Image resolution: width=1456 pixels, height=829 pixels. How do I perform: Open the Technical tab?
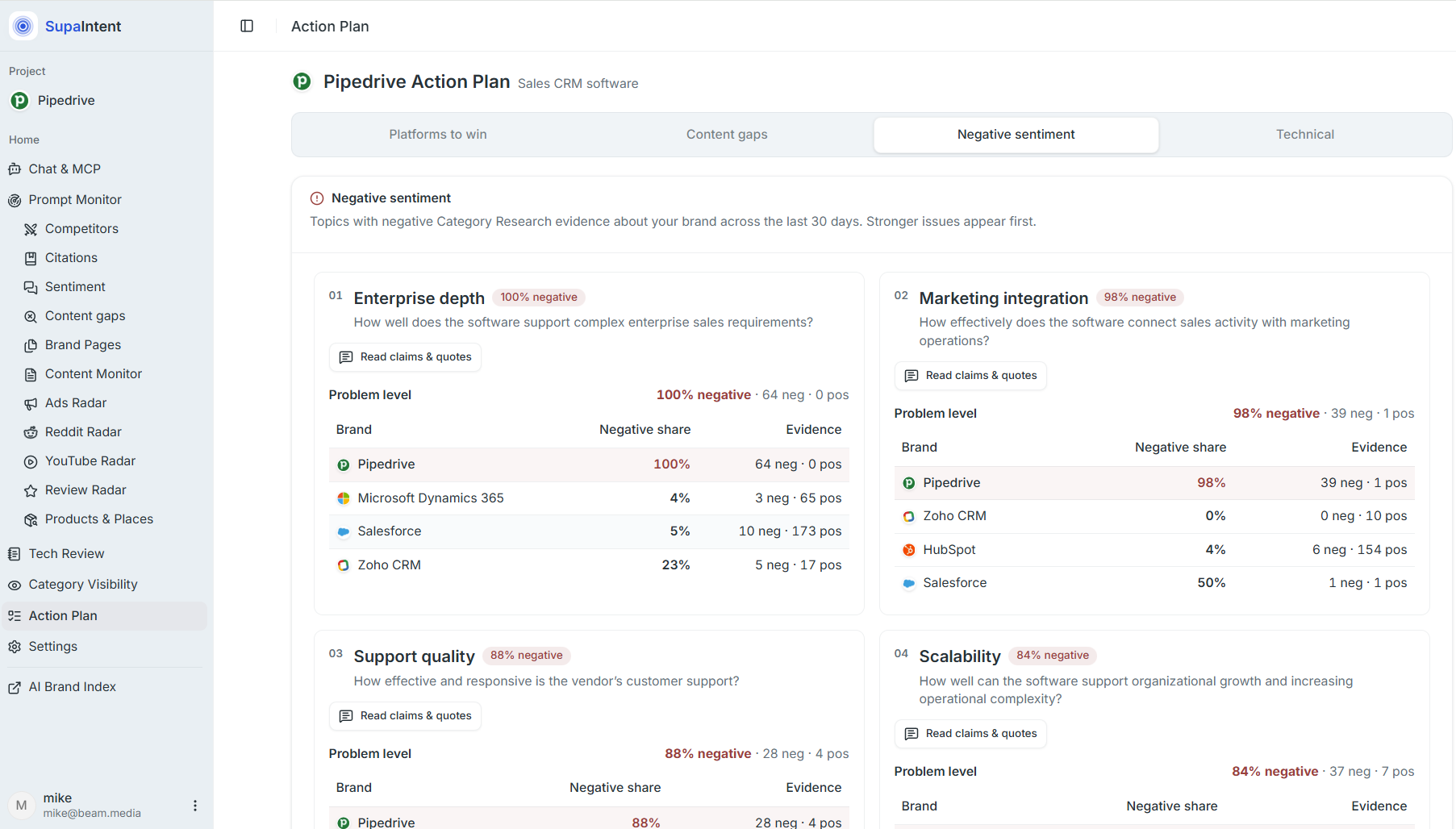[x=1304, y=135]
